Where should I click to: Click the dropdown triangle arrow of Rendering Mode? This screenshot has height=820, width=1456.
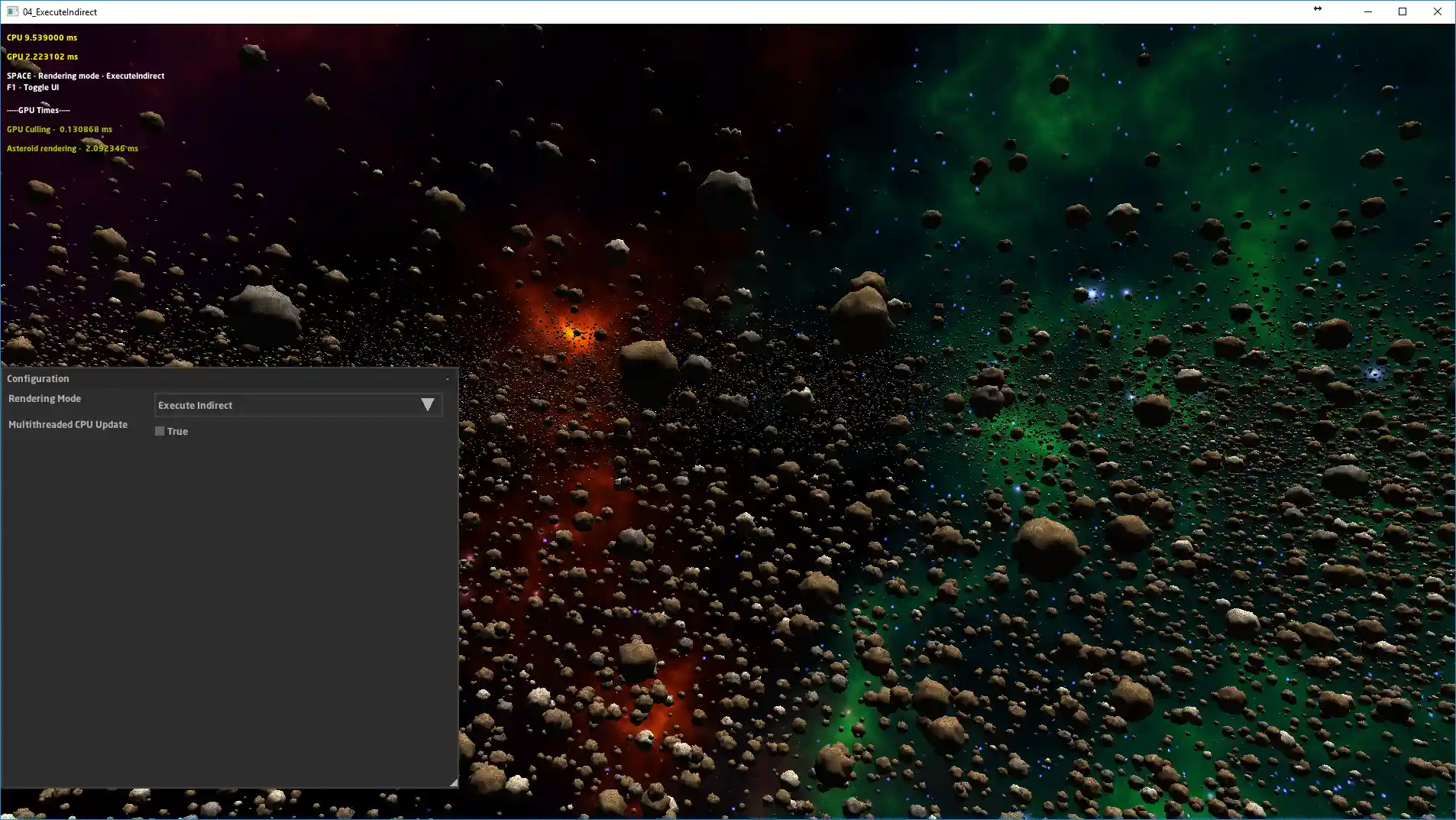click(428, 405)
